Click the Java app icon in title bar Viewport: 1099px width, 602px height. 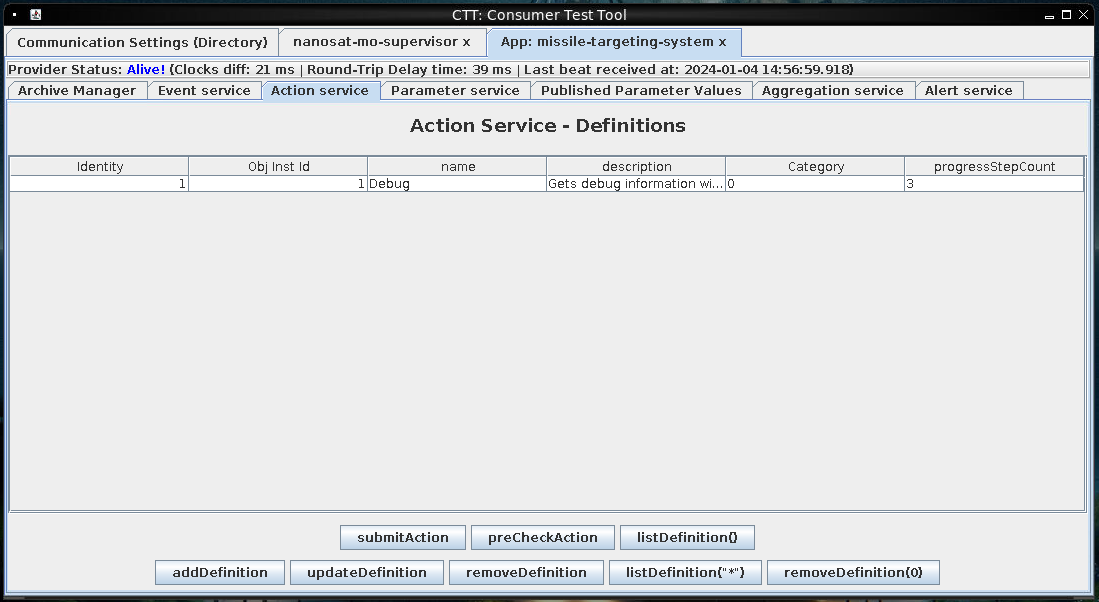click(x=36, y=14)
